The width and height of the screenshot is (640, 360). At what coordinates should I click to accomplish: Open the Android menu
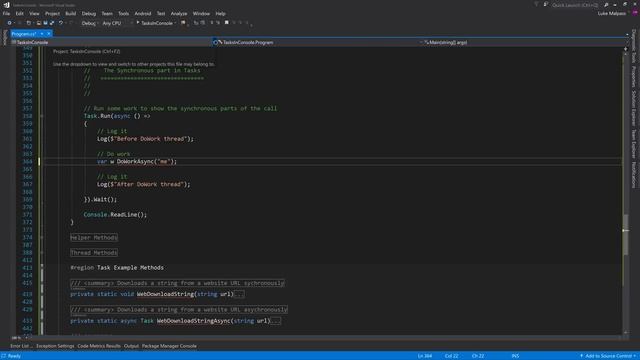pos(143,13)
